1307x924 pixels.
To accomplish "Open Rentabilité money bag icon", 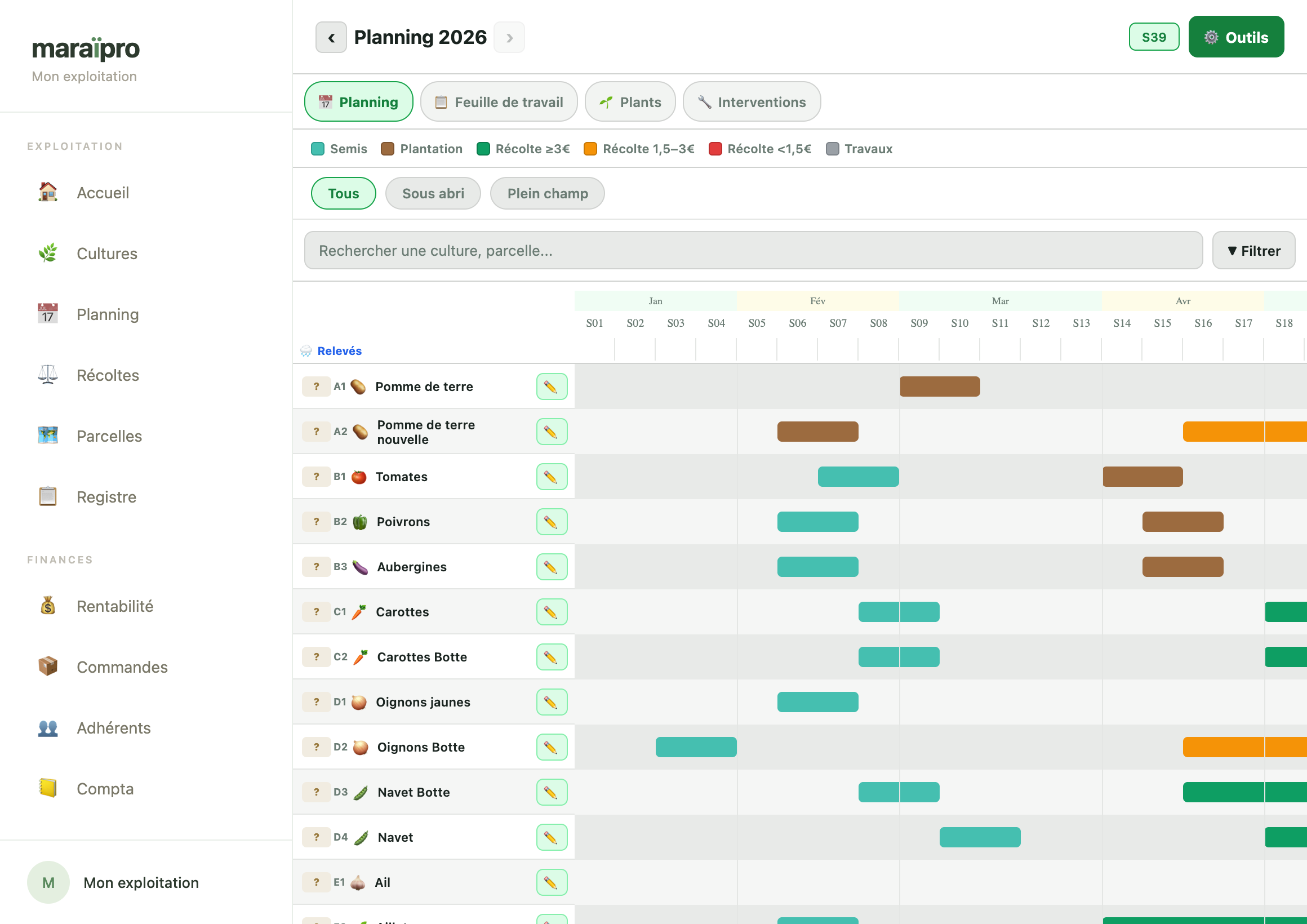I will click(x=48, y=606).
